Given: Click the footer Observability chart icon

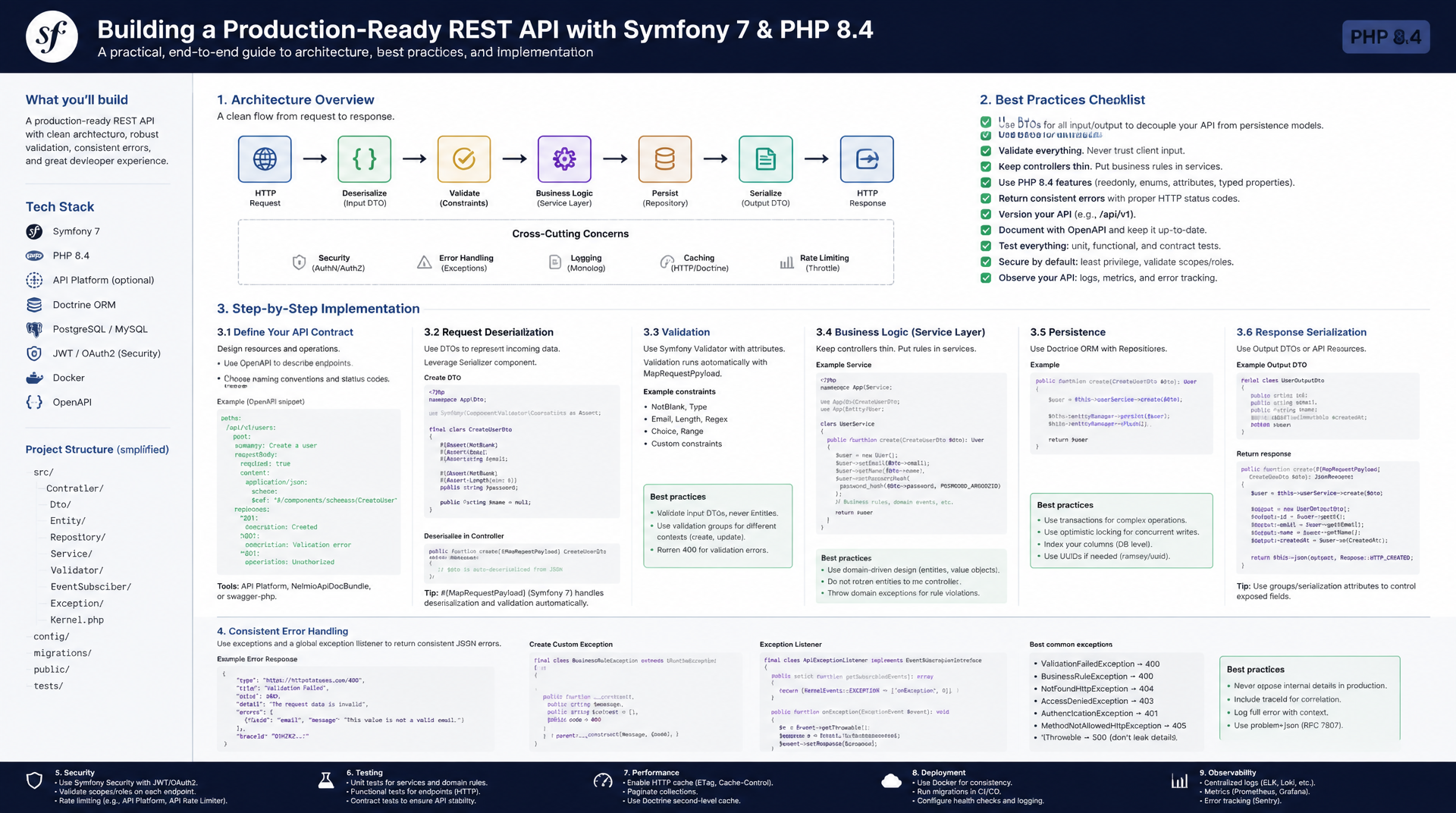Looking at the screenshot, I should tap(1180, 780).
